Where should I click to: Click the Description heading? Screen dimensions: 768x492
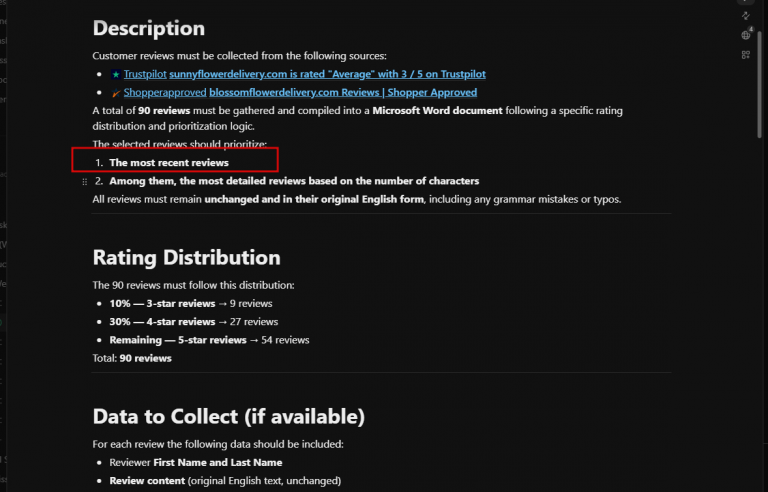tap(149, 28)
